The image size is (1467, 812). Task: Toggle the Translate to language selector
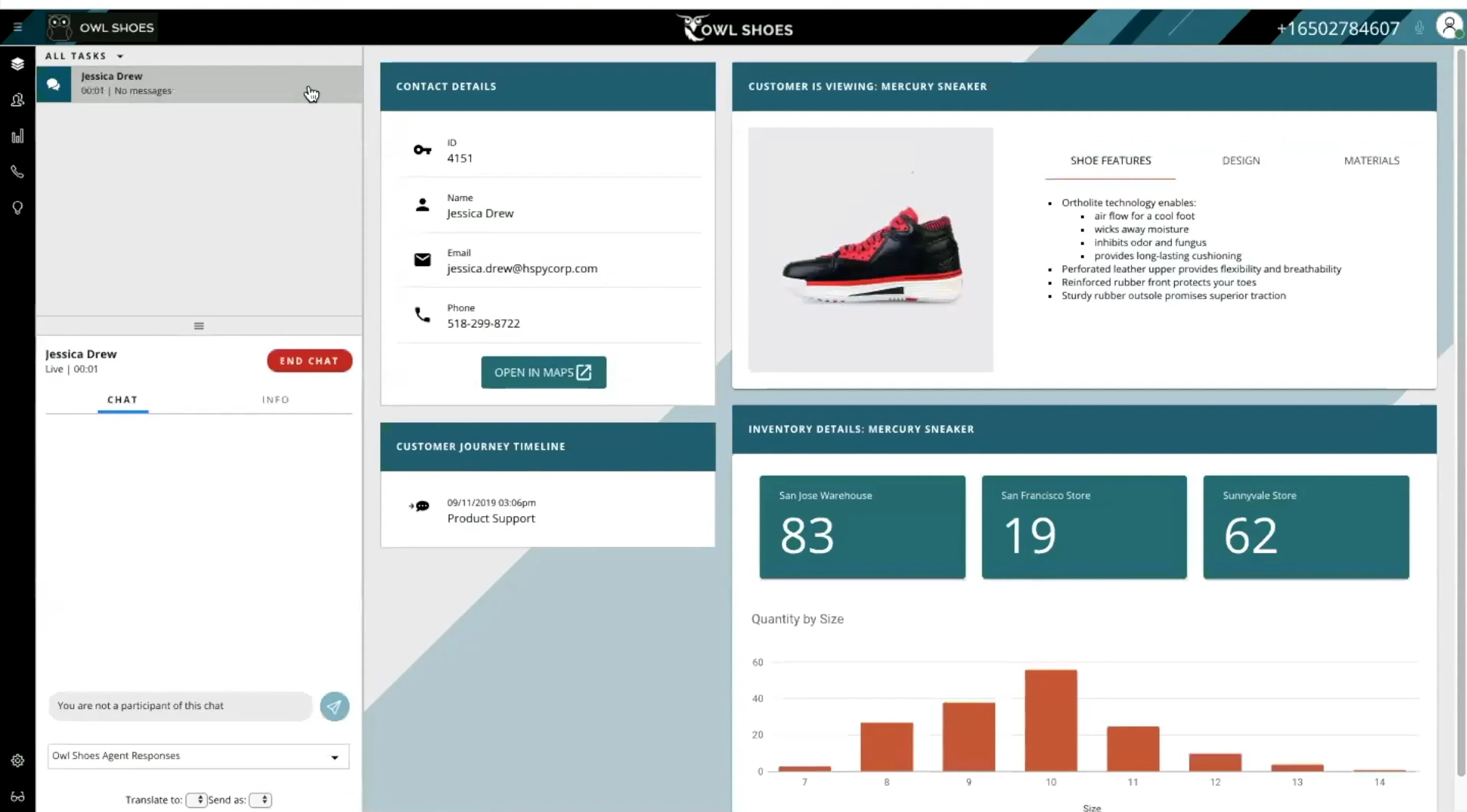coord(196,799)
